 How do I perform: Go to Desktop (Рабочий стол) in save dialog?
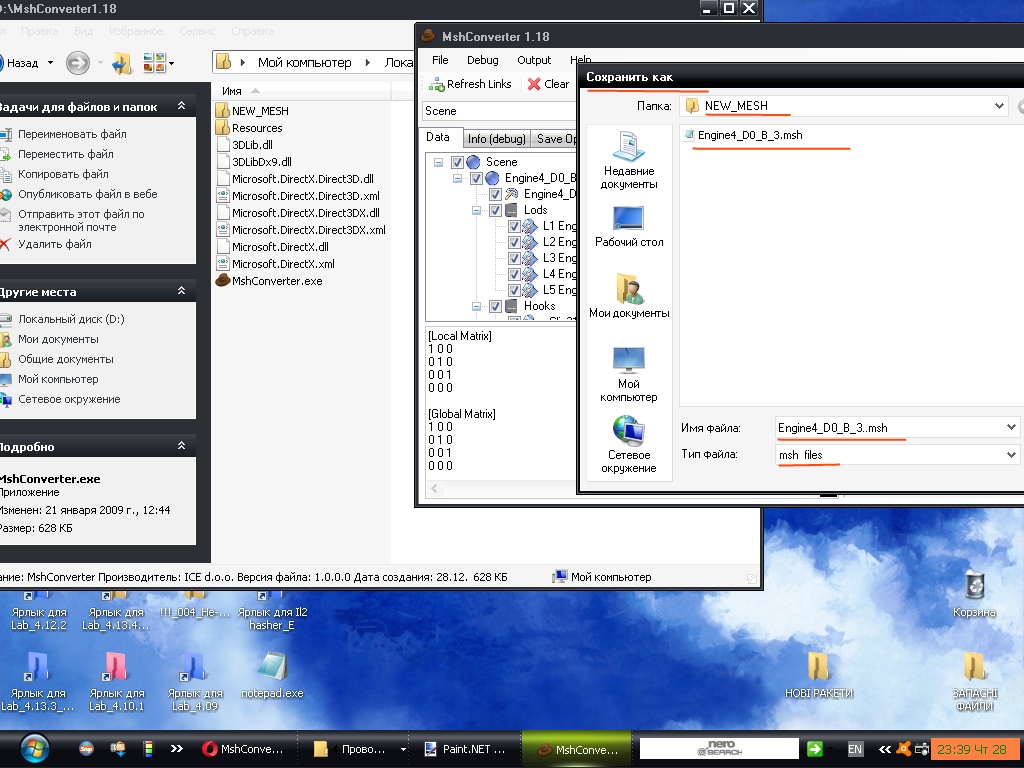click(x=629, y=227)
